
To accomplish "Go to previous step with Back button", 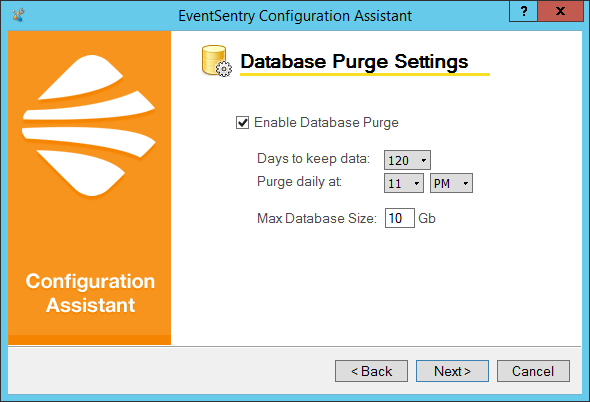I will pos(371,371).
